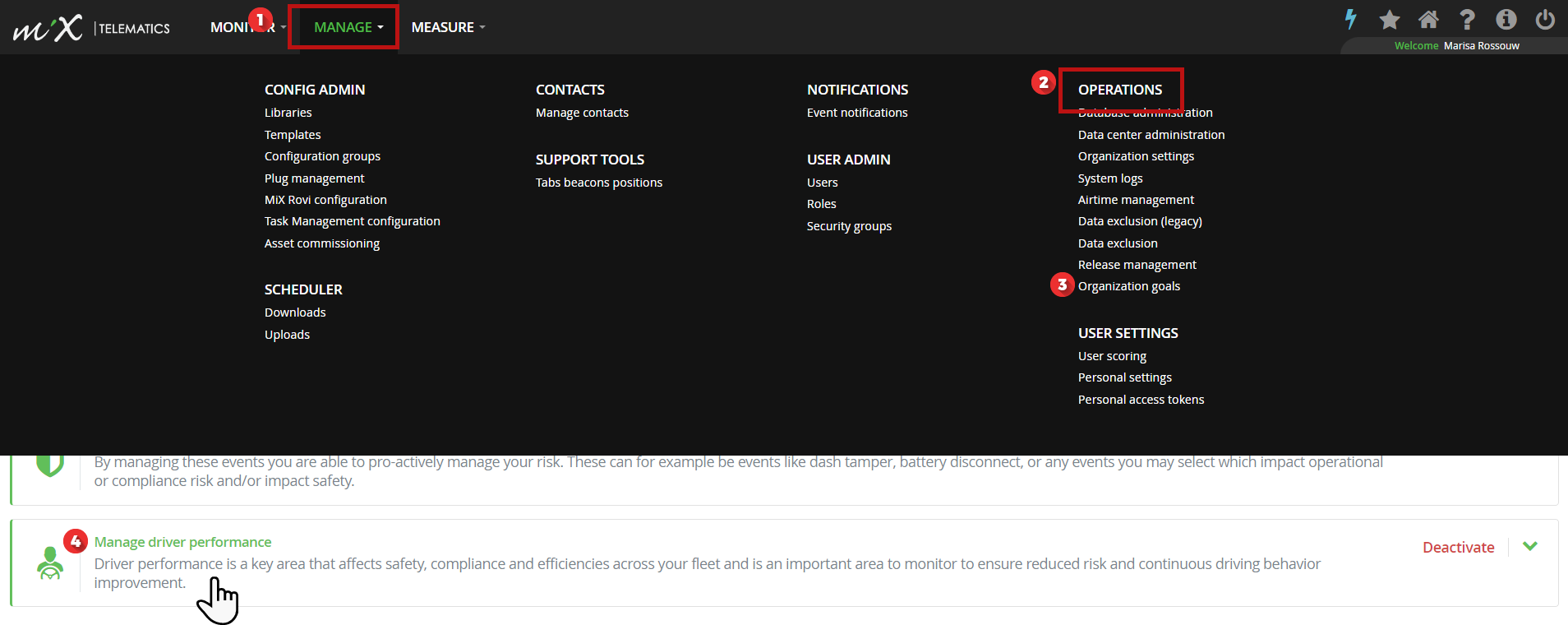
Task: Open MiX Rovi configuration
Action: coord(325,200)
